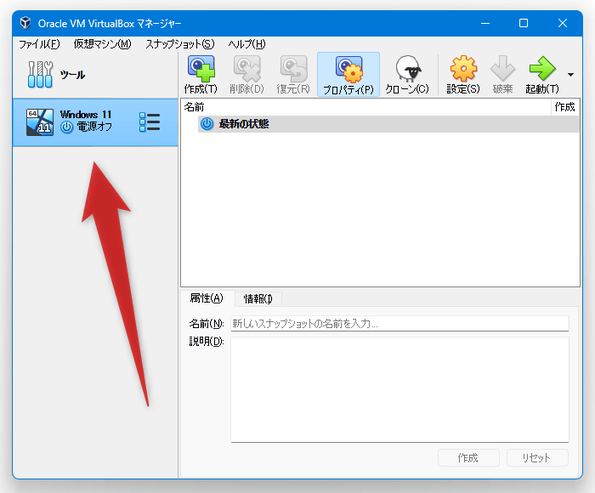
Task: Toggle the プロパティ(P) properties icon
Action: [x=348, y=75]
